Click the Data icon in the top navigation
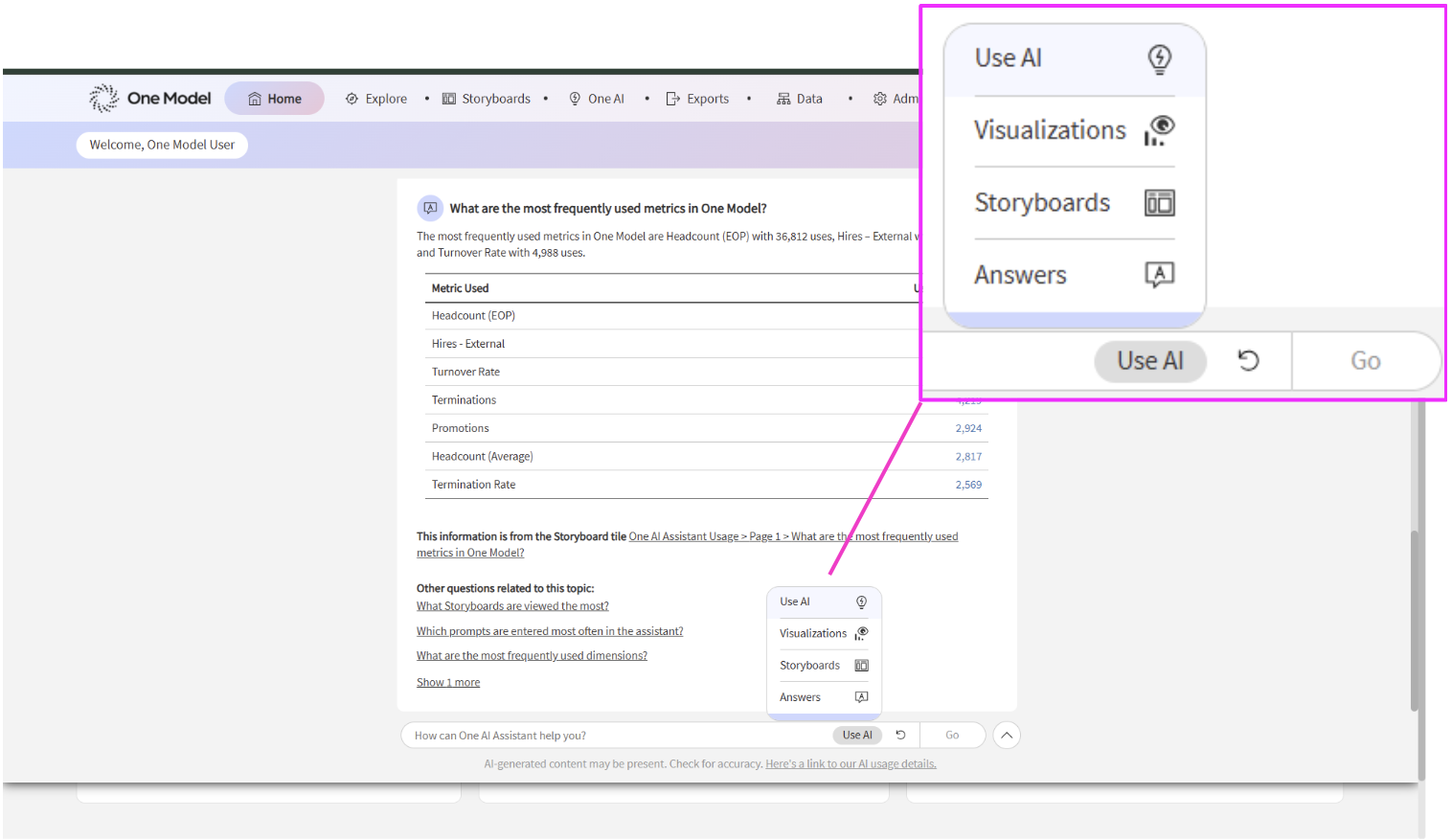1452x840 pixels. [783, 99]
